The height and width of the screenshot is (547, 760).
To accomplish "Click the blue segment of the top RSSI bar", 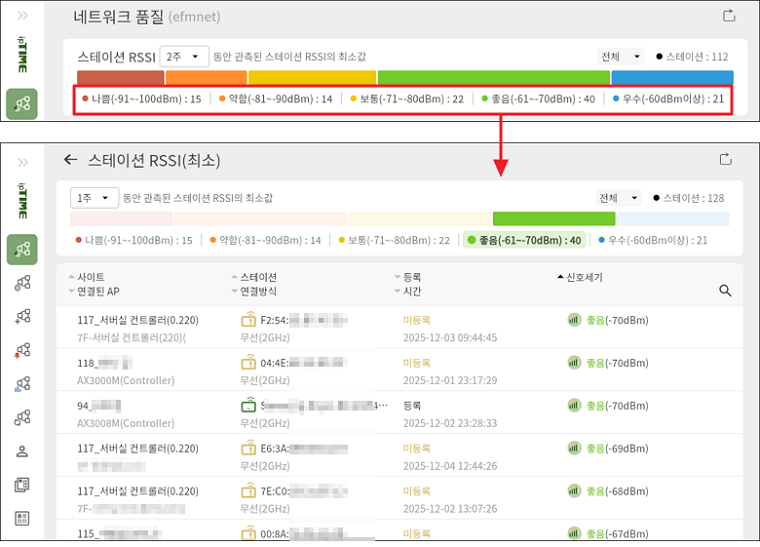I will 671,77.
